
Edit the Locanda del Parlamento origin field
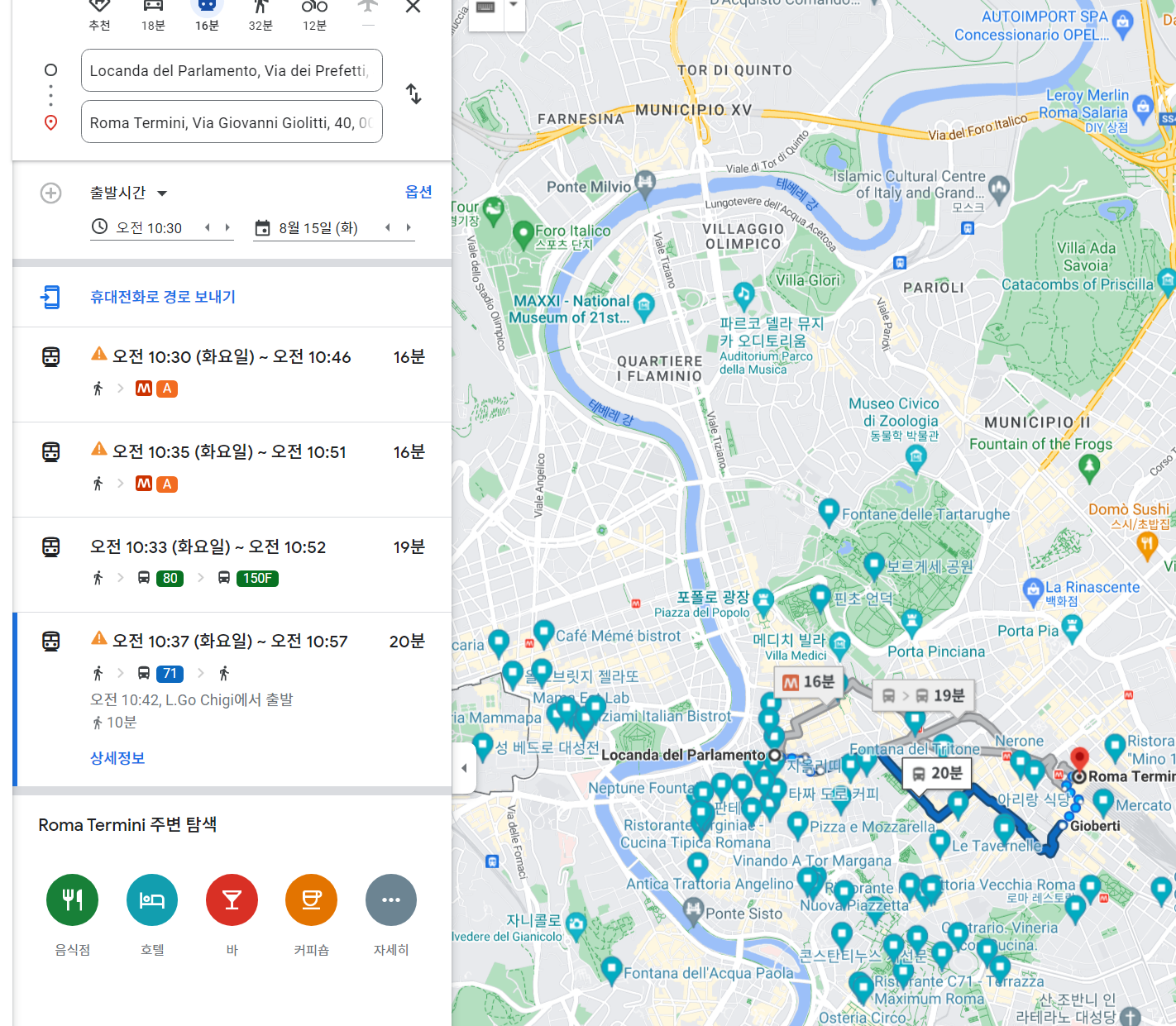(x=232, y=70)
